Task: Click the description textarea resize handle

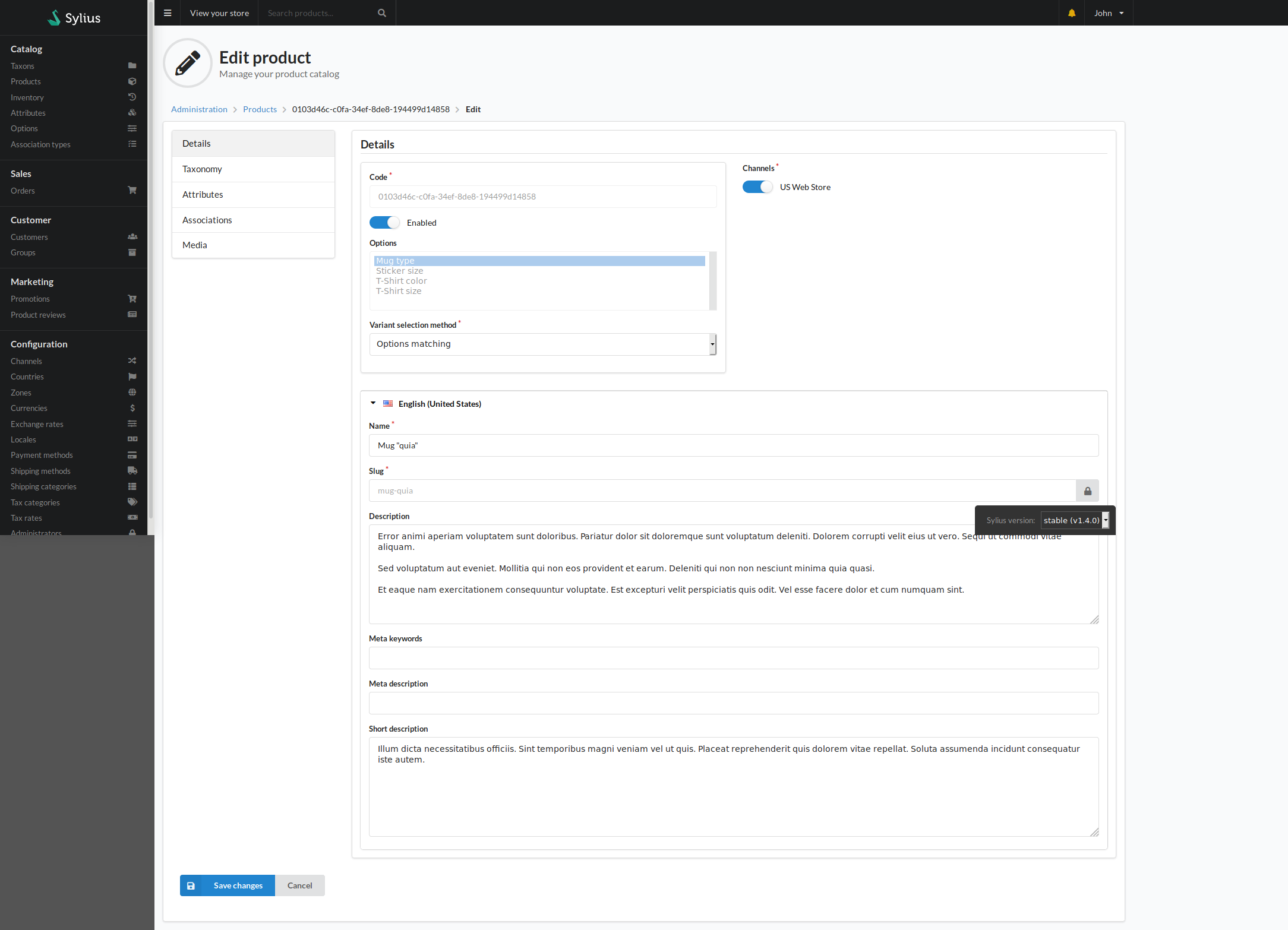Action: [1094, 619]
